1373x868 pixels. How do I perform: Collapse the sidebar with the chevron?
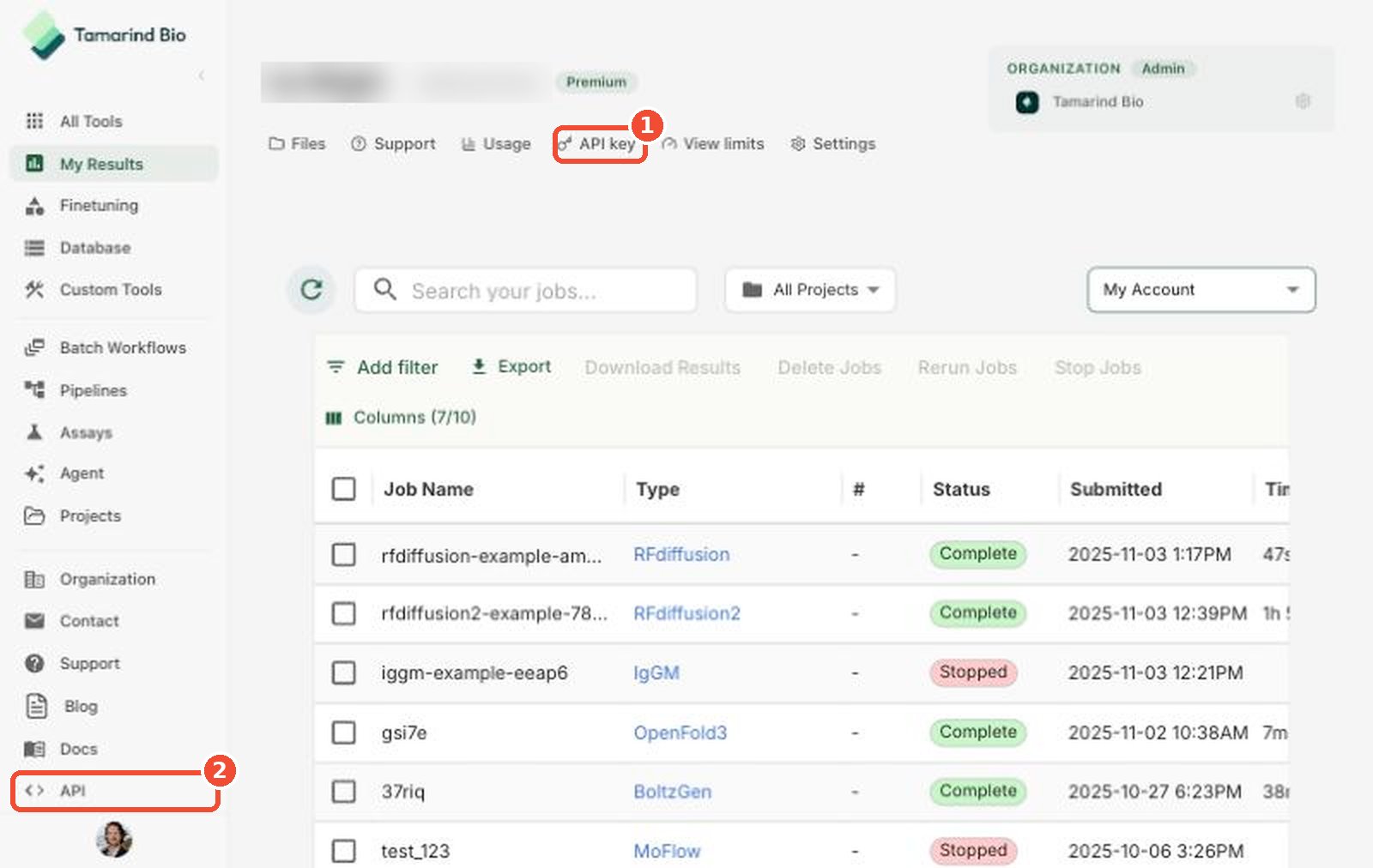(202, 75)
